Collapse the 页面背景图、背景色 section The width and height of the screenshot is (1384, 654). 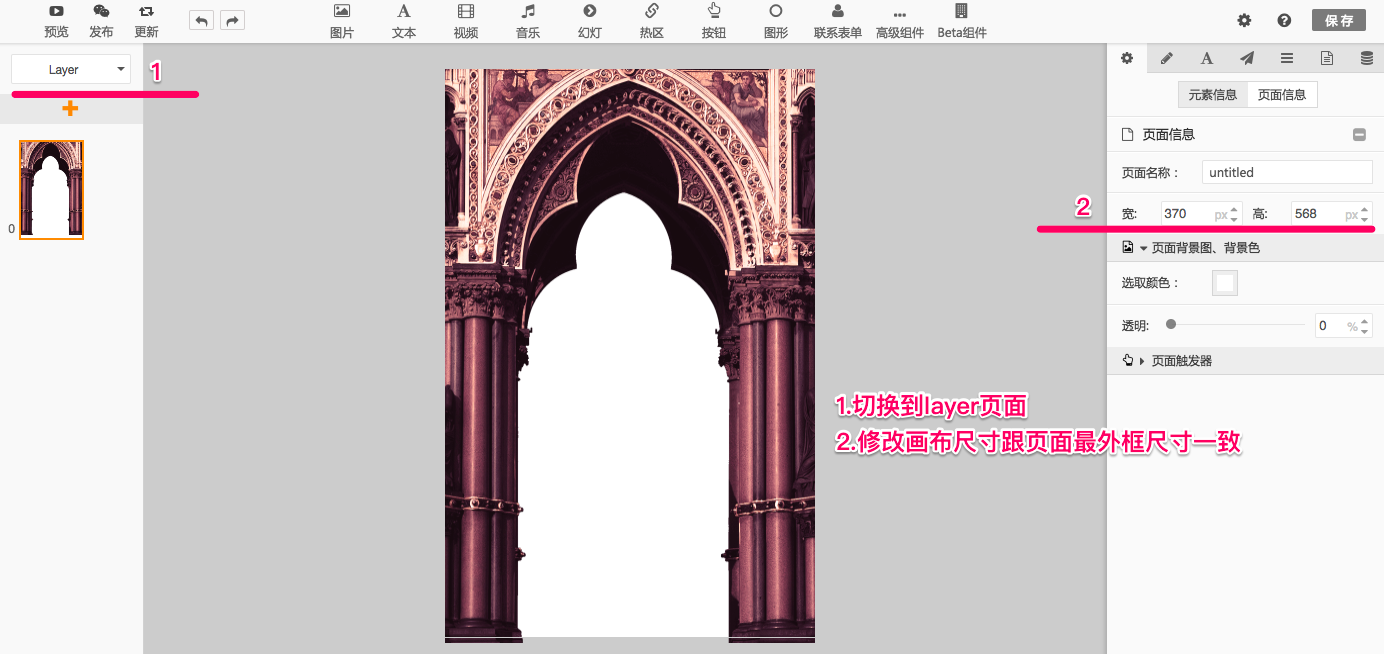(x=1143, y=247)
